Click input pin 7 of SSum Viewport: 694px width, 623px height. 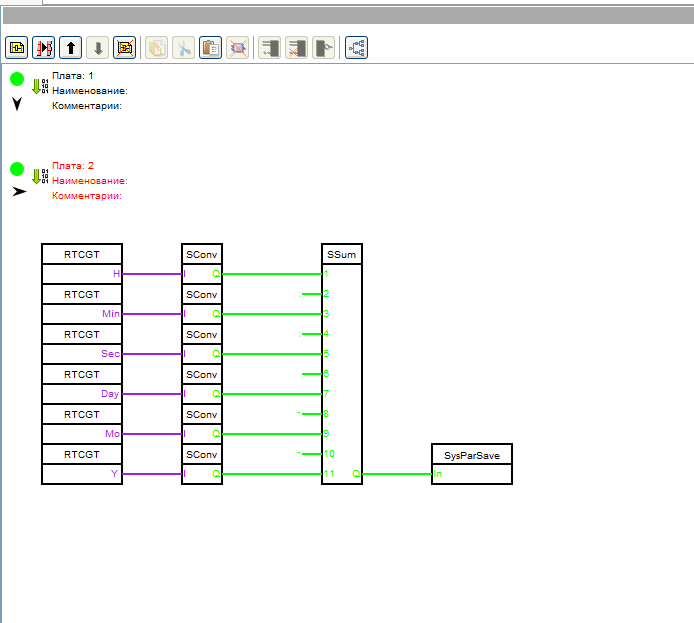[326, 393]
